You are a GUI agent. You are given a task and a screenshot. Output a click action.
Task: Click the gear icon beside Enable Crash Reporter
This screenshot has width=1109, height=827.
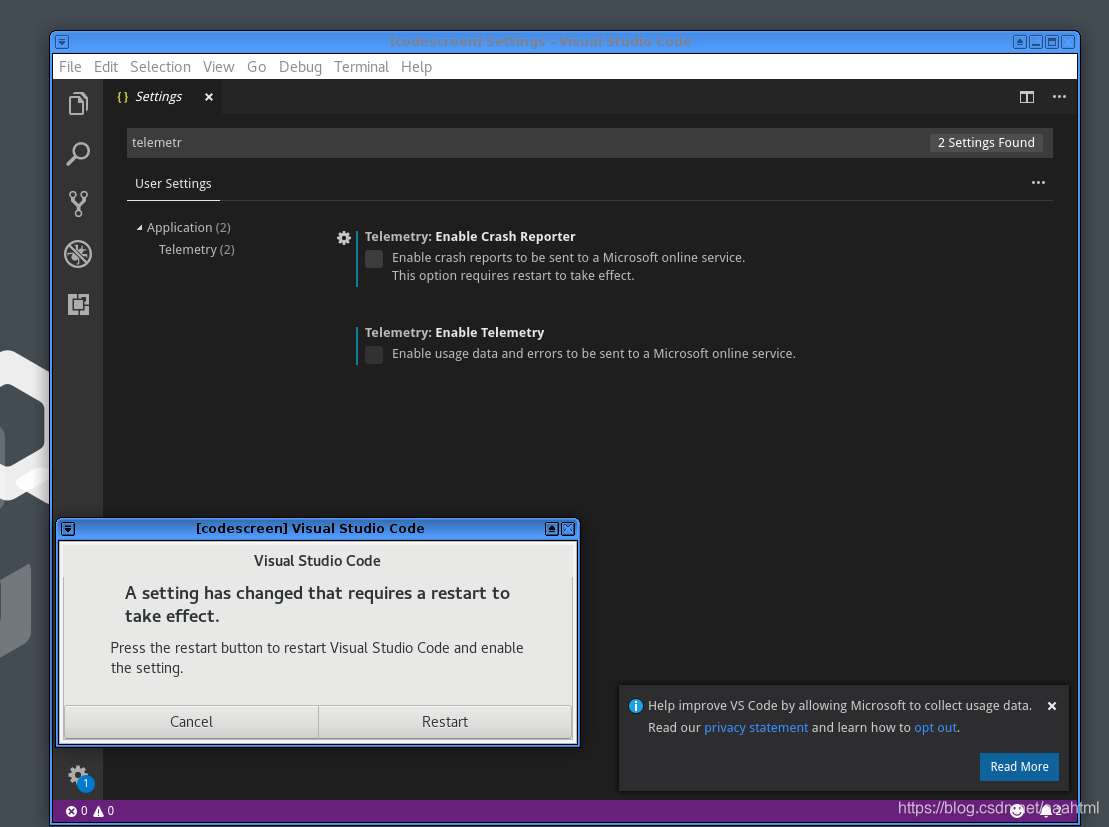344,238
